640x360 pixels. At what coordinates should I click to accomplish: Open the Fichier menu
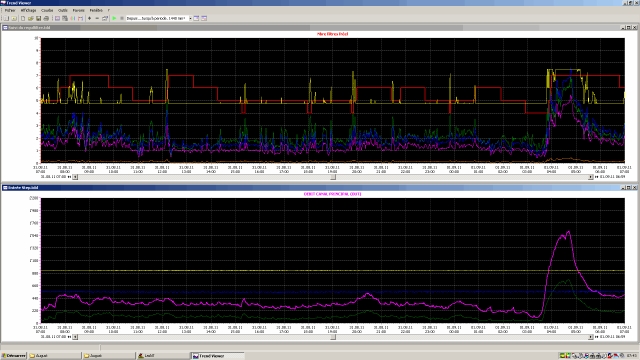pyautogui.click(x=10, y=10)
